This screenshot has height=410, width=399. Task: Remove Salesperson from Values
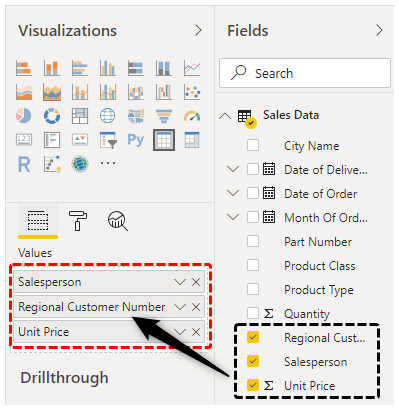pos(196,282)
